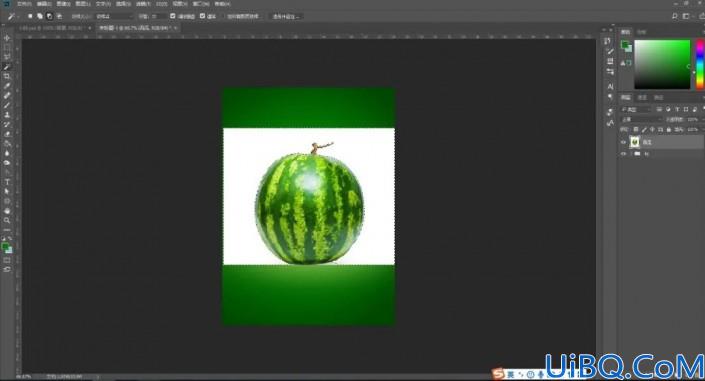Image resolution: width=705 pixels, height=381 pixels.
Task: Open the sample size dropdown
Action: [x=115, y=16]
